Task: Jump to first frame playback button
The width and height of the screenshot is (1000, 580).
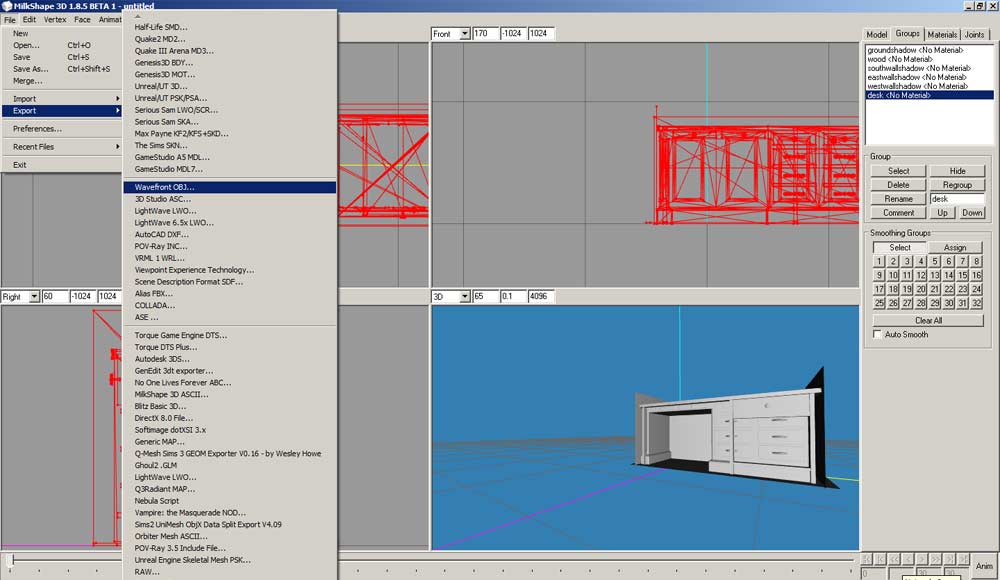Action: click(867, 558)
